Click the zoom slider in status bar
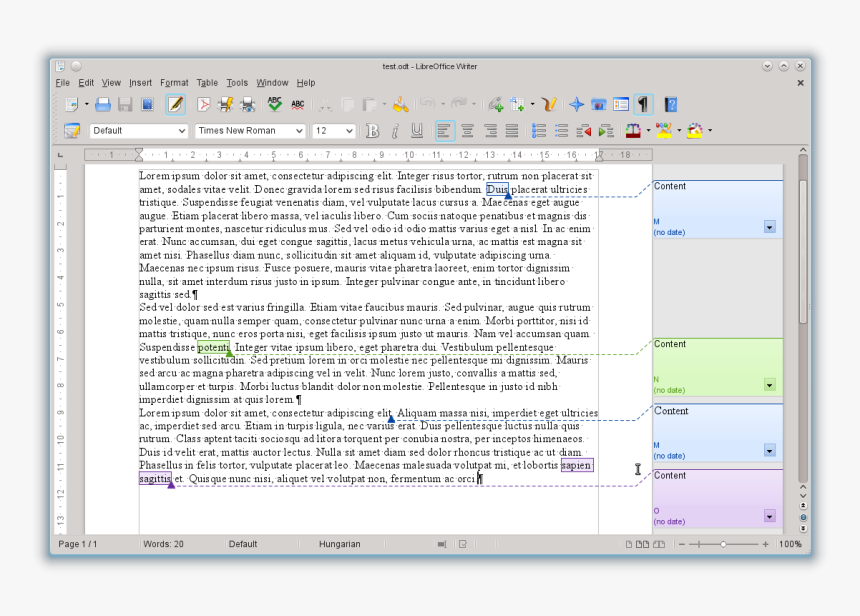This screenshot has width=860, height=616. [723, 544]
